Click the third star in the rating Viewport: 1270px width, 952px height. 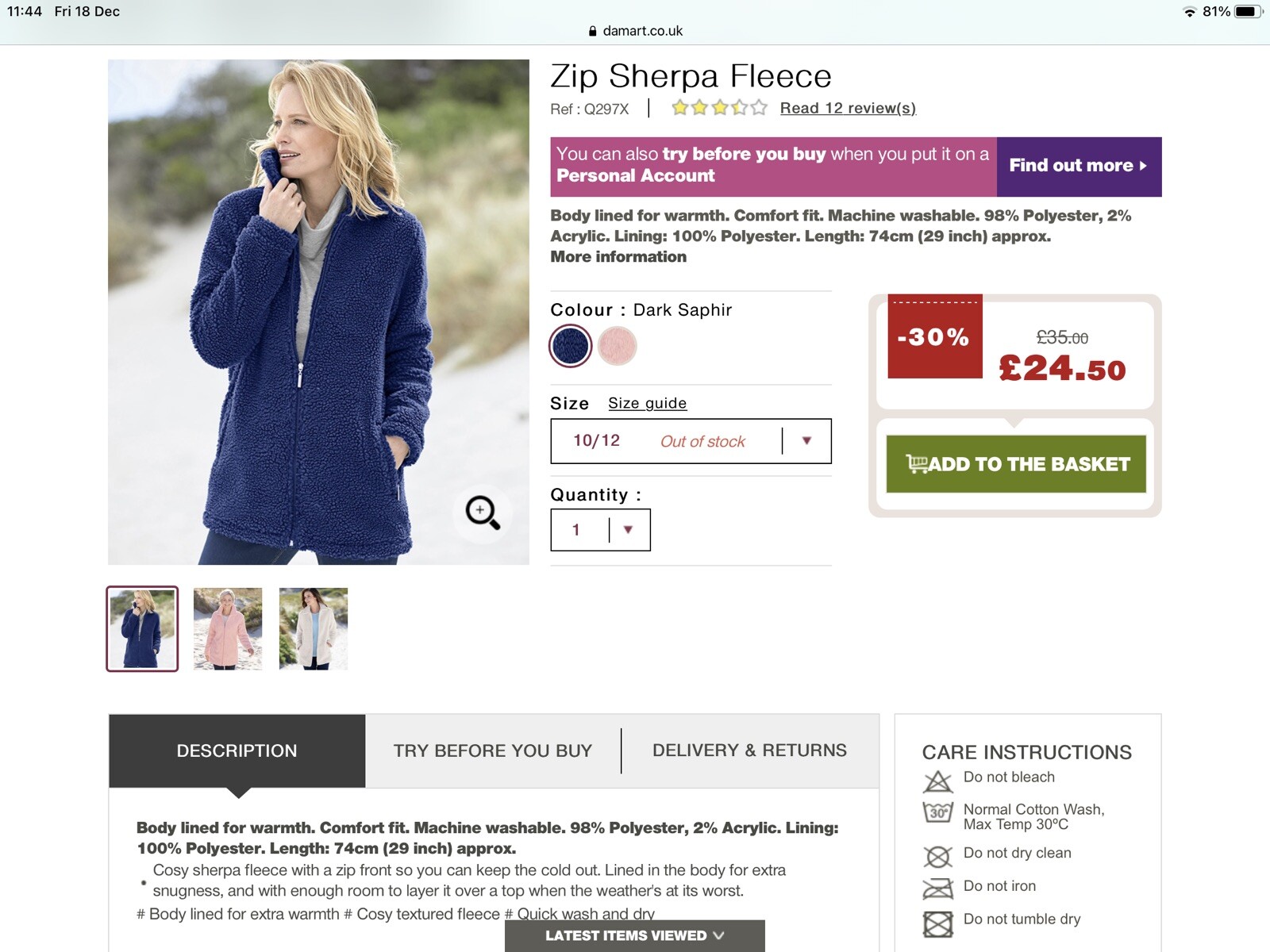point(718,106)
